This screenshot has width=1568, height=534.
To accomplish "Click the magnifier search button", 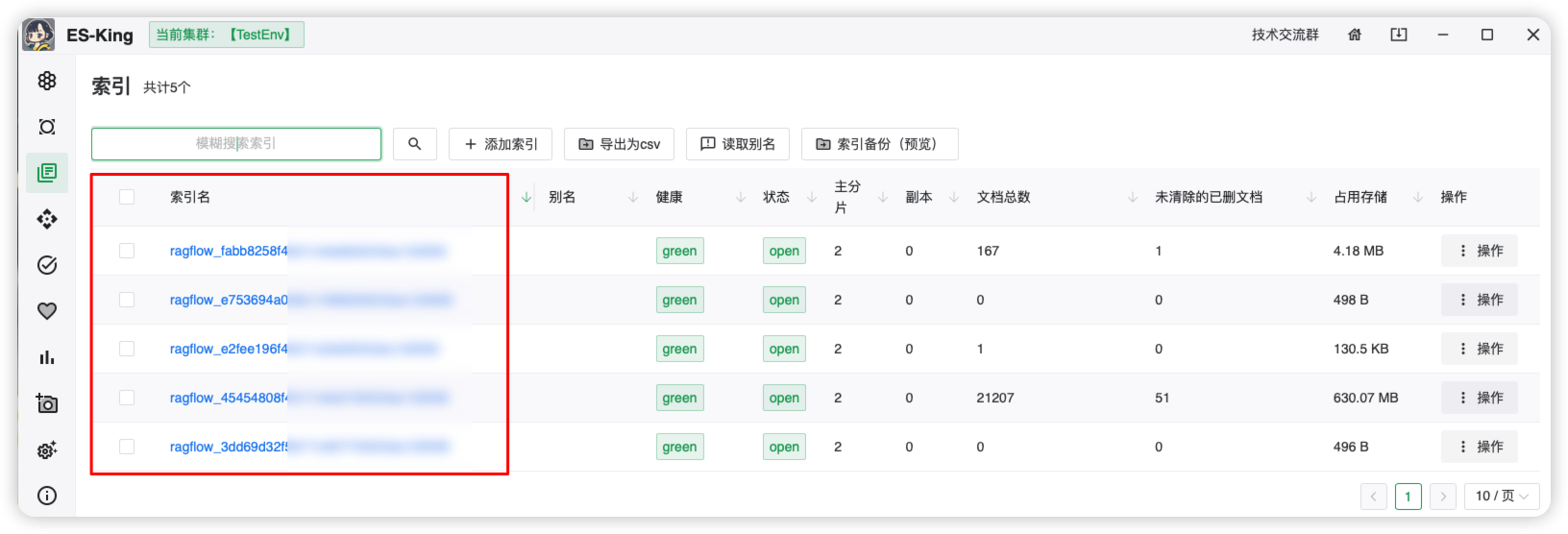I will (415, 144).
